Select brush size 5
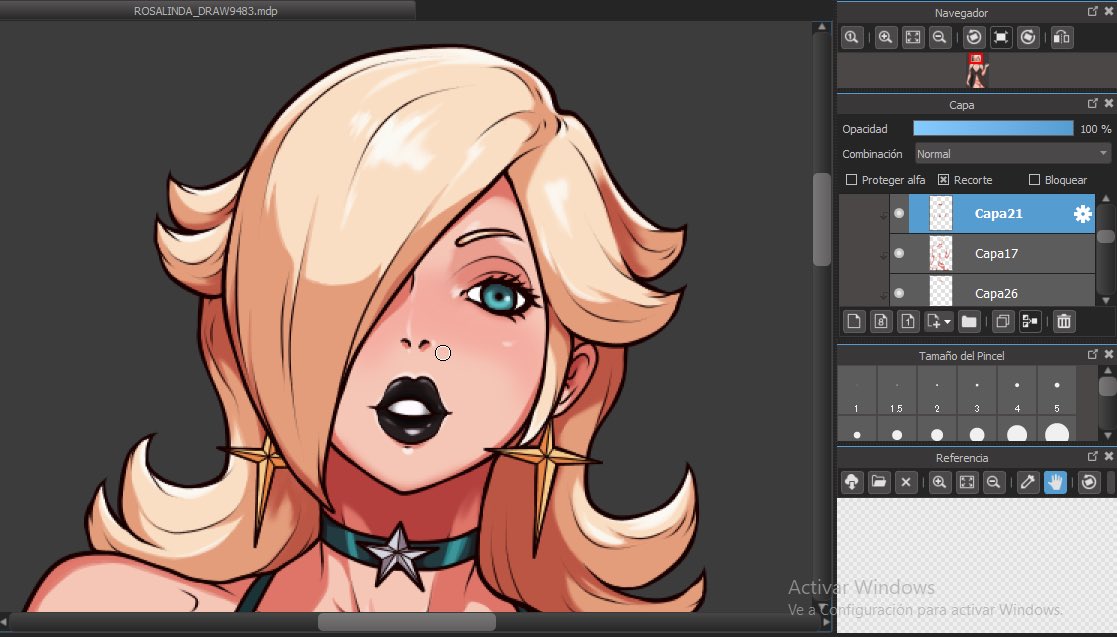This screenshot has height=637, width=1117. tap(1056, 390)
